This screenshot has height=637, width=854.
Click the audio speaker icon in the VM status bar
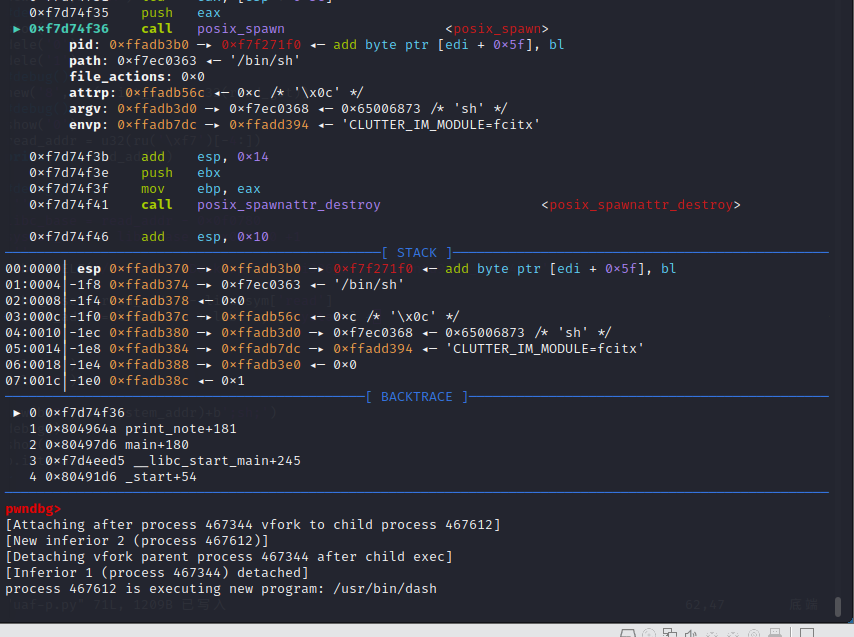(x=691, y=633)
